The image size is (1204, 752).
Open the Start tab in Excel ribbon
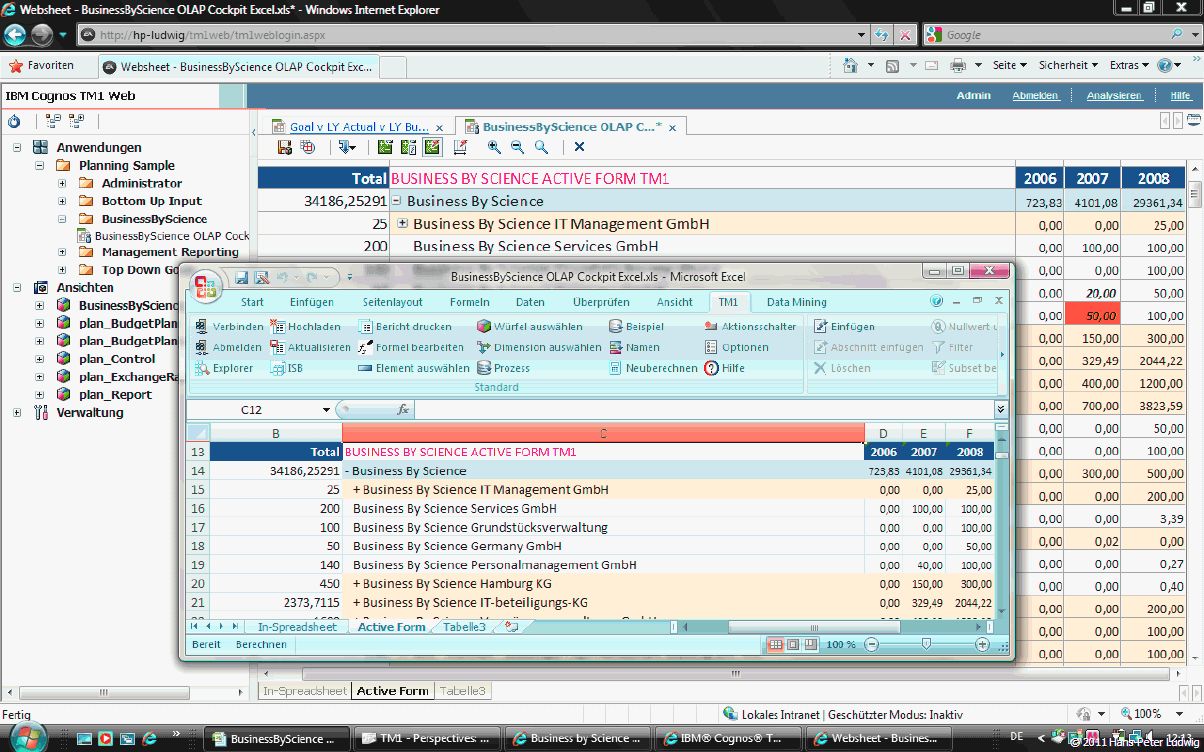coord(252,302)
